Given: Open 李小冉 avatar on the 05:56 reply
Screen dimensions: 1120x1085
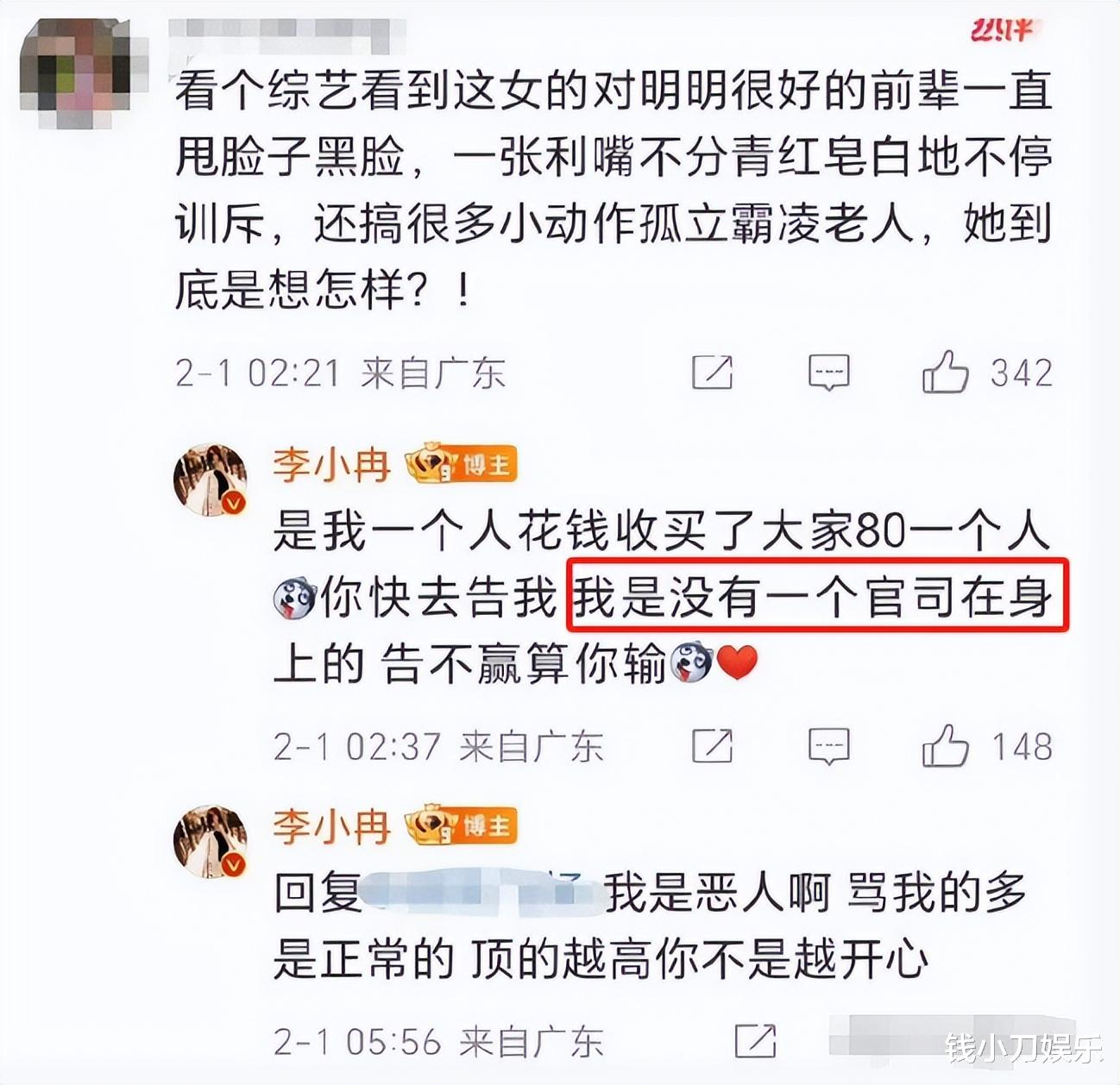Looking at the screenshot, I should 211,841.
